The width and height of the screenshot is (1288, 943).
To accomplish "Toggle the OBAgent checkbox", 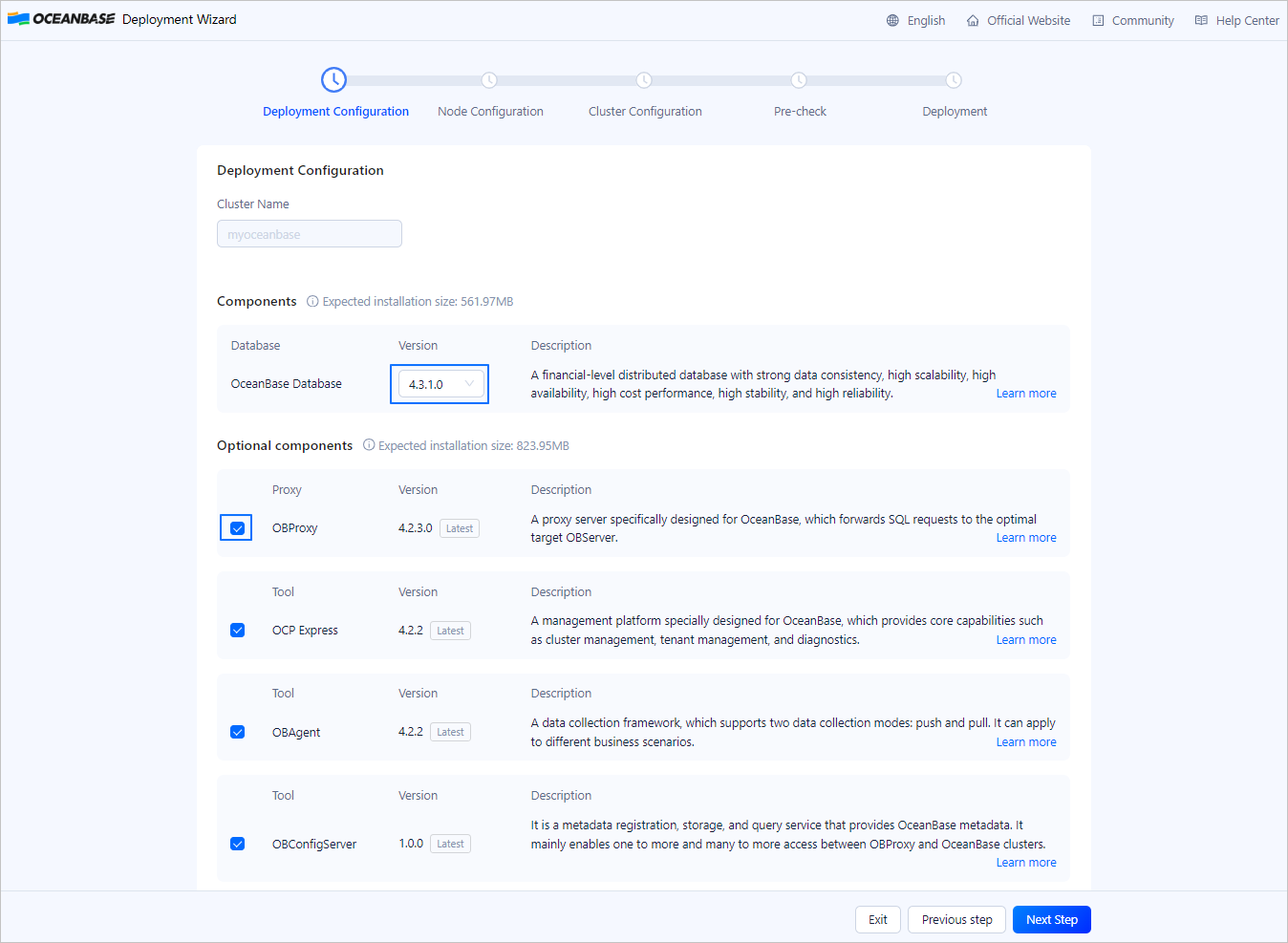I will click(x=237, y=732).
